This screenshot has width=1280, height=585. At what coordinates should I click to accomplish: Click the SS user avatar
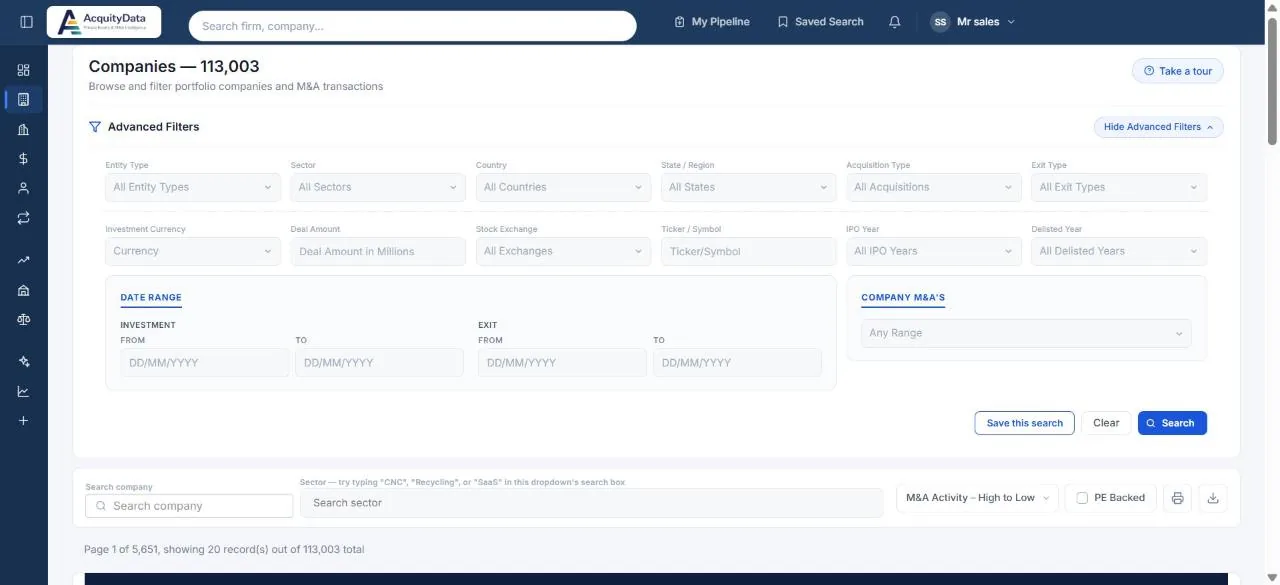point(940,22)
